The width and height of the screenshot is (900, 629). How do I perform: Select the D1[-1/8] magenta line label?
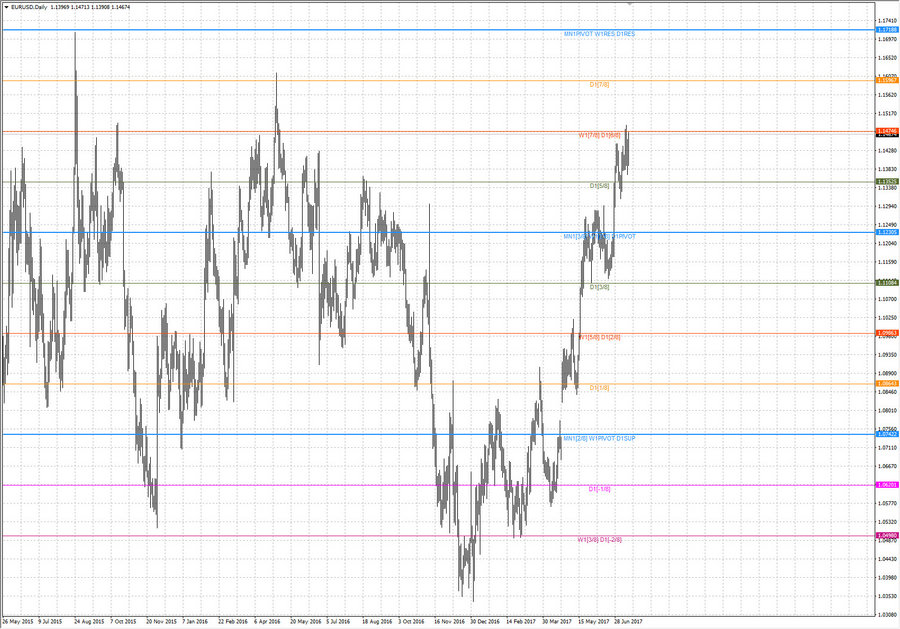tap(598, 488)
